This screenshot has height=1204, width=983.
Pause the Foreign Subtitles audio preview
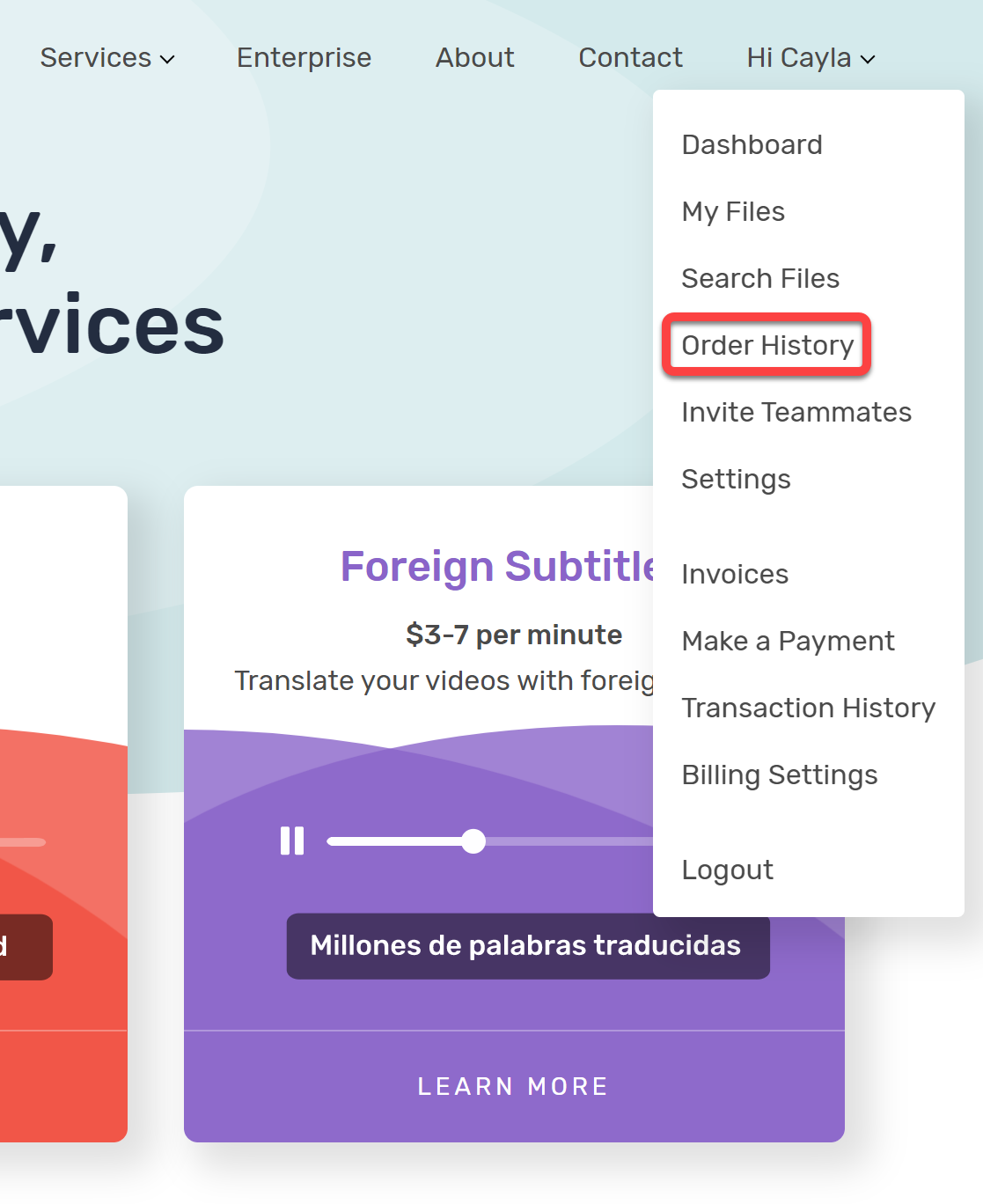click(x=292, y=841)
